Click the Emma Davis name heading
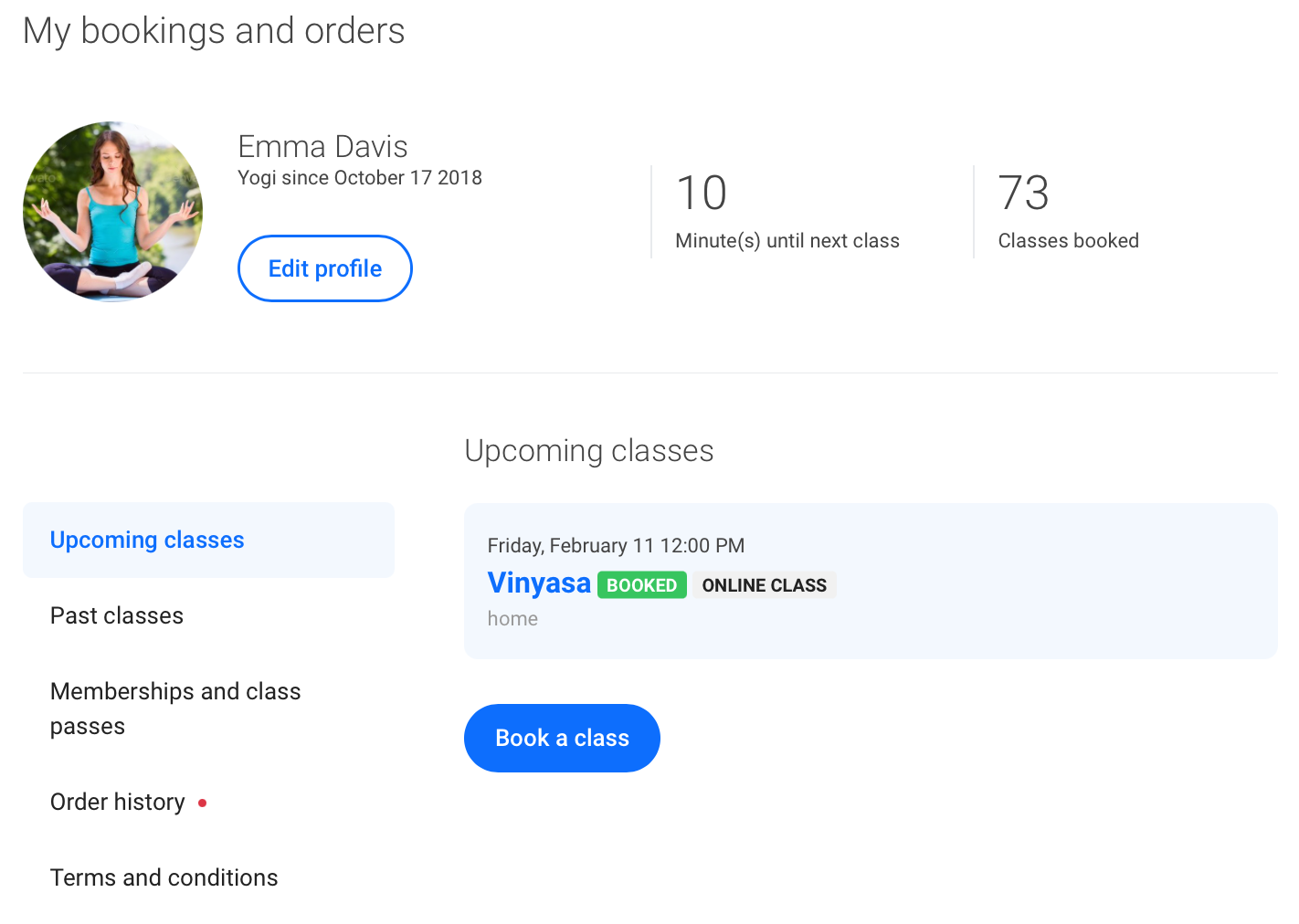 tap(322, 146)
